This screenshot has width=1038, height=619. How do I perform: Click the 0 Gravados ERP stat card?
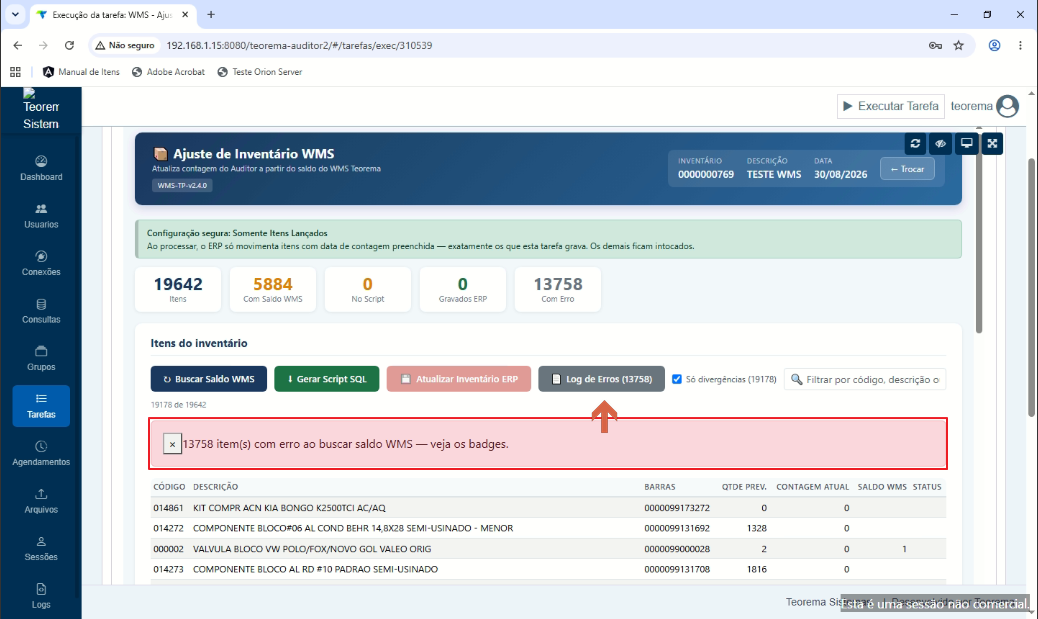[x=463, y=289]
